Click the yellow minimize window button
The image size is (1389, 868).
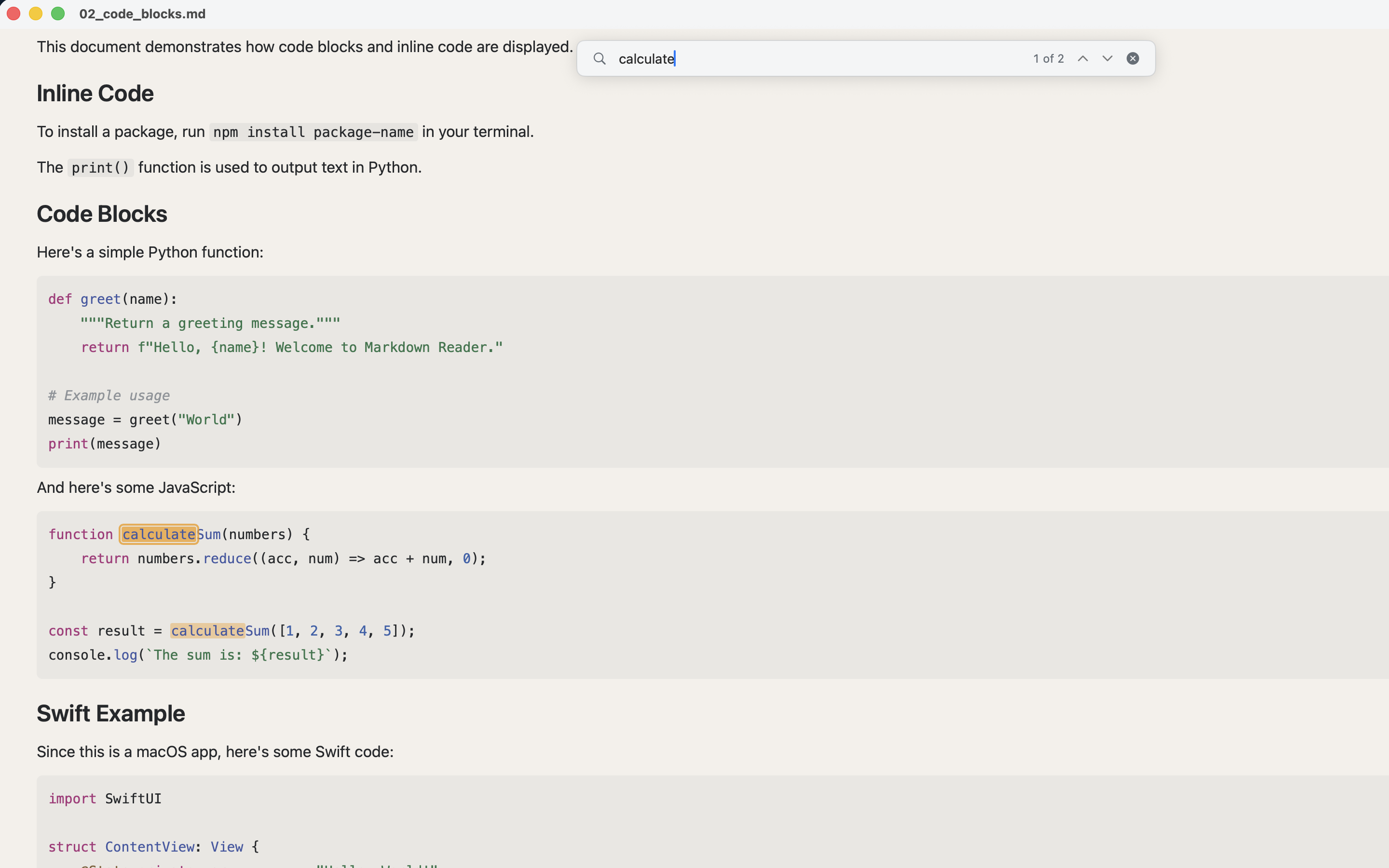36,14
